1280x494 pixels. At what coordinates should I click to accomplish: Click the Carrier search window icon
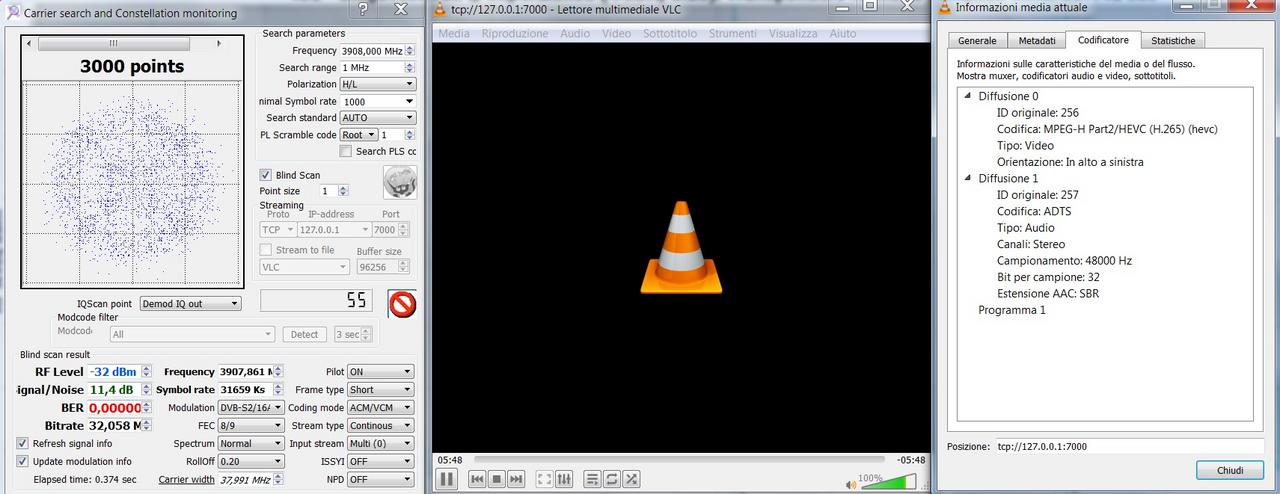click(x=14, y=12)
